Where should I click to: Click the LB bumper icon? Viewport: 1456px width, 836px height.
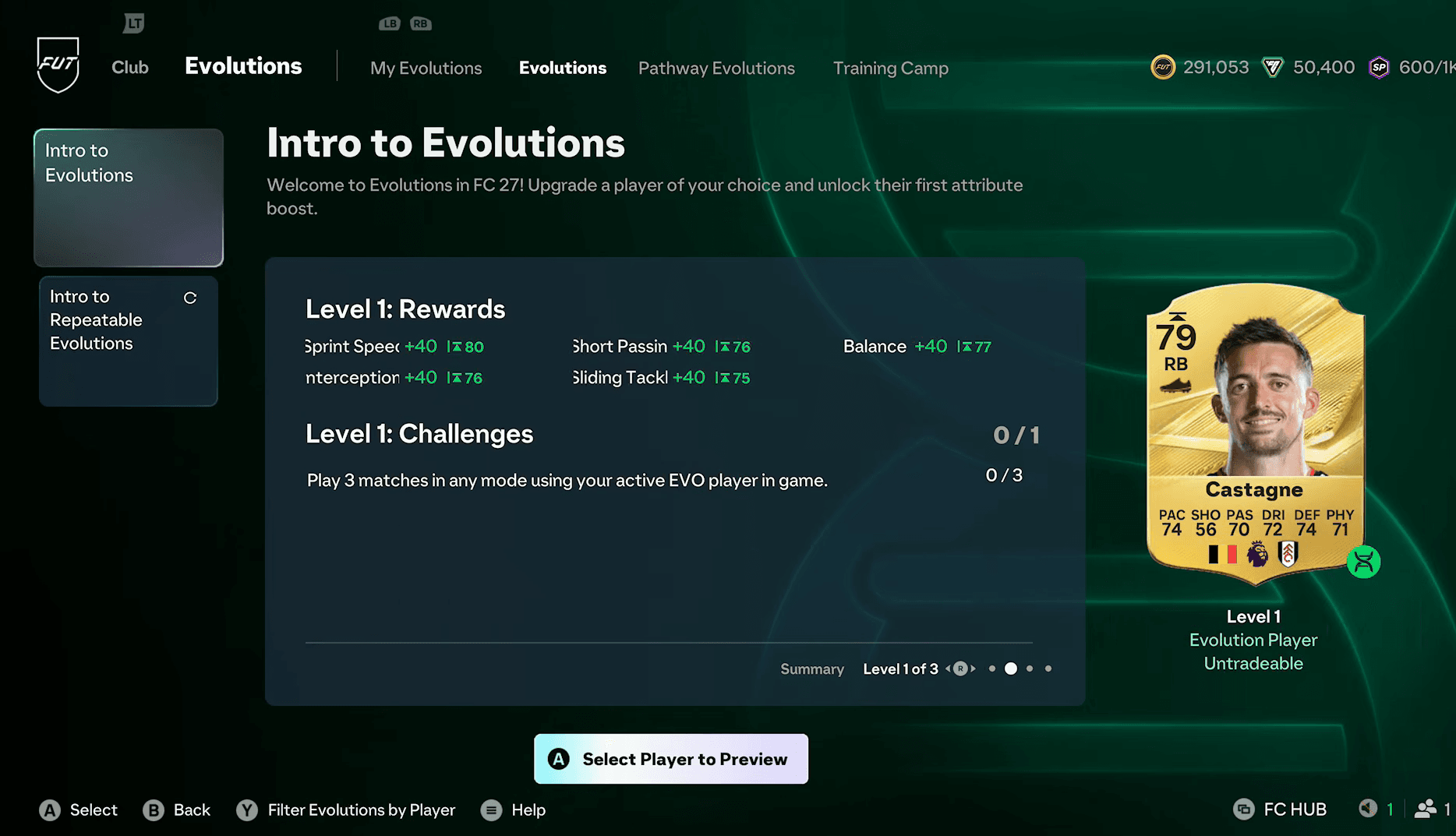click(390, 23)
